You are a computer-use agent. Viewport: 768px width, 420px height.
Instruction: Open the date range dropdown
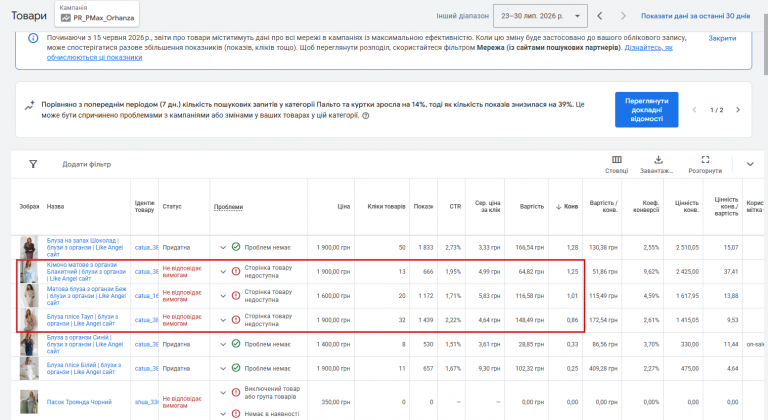(540, 16)
